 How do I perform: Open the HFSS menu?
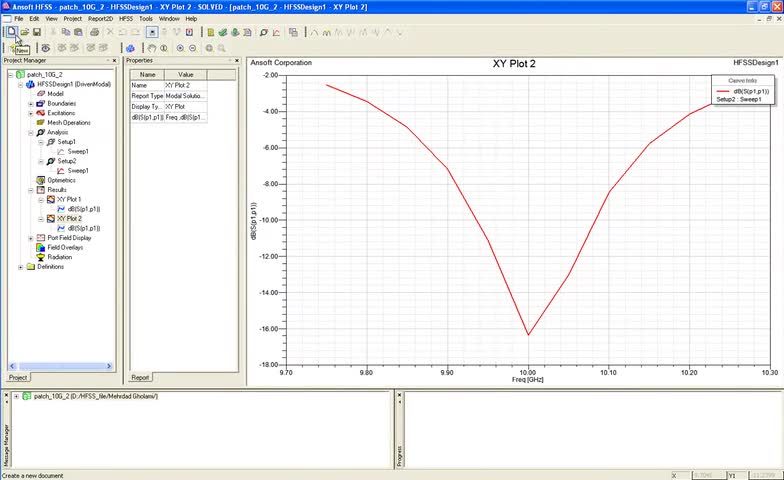pyautogui.click(x=125, y=19)
